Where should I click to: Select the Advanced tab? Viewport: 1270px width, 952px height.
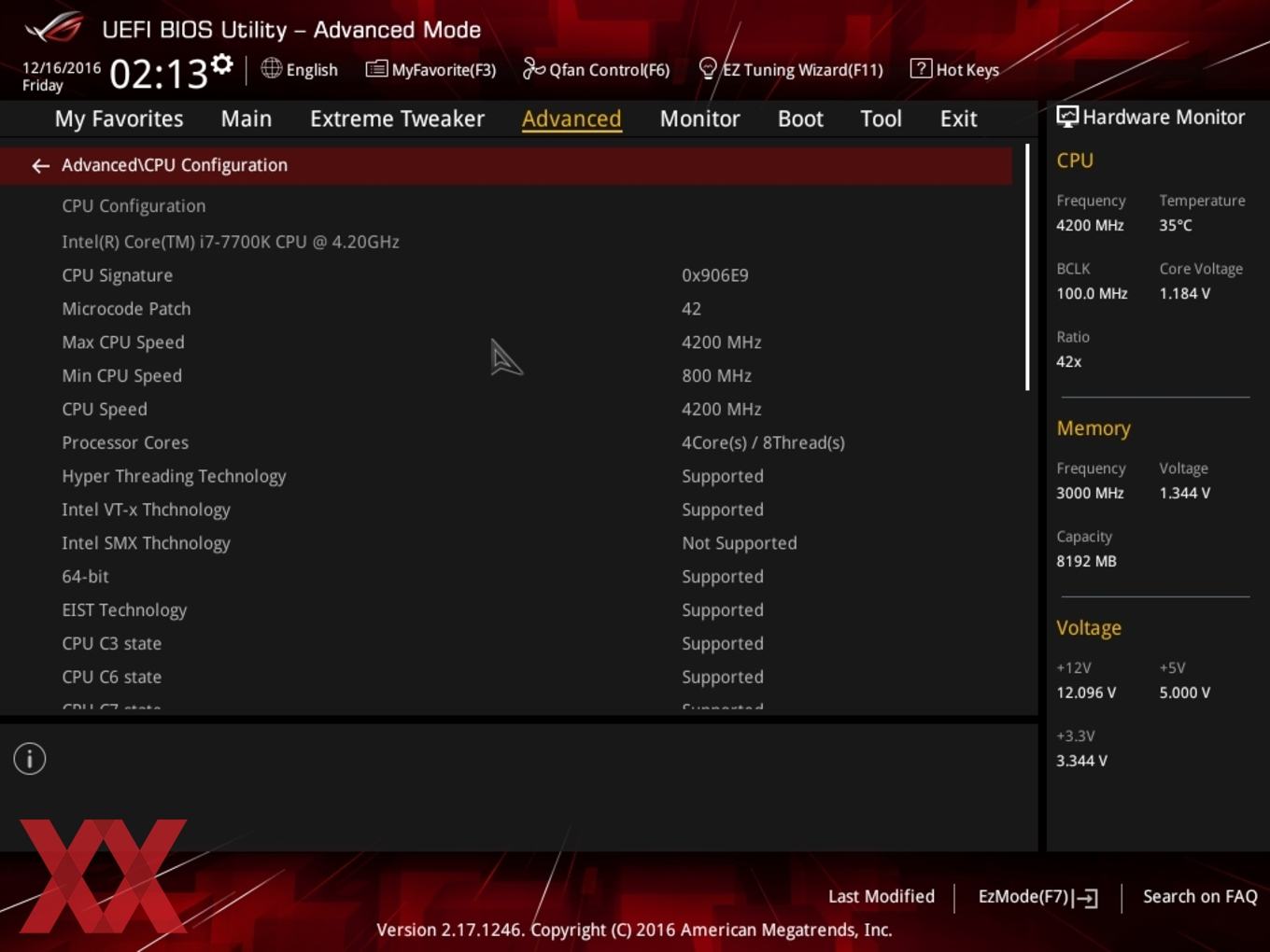pos(571,119)
